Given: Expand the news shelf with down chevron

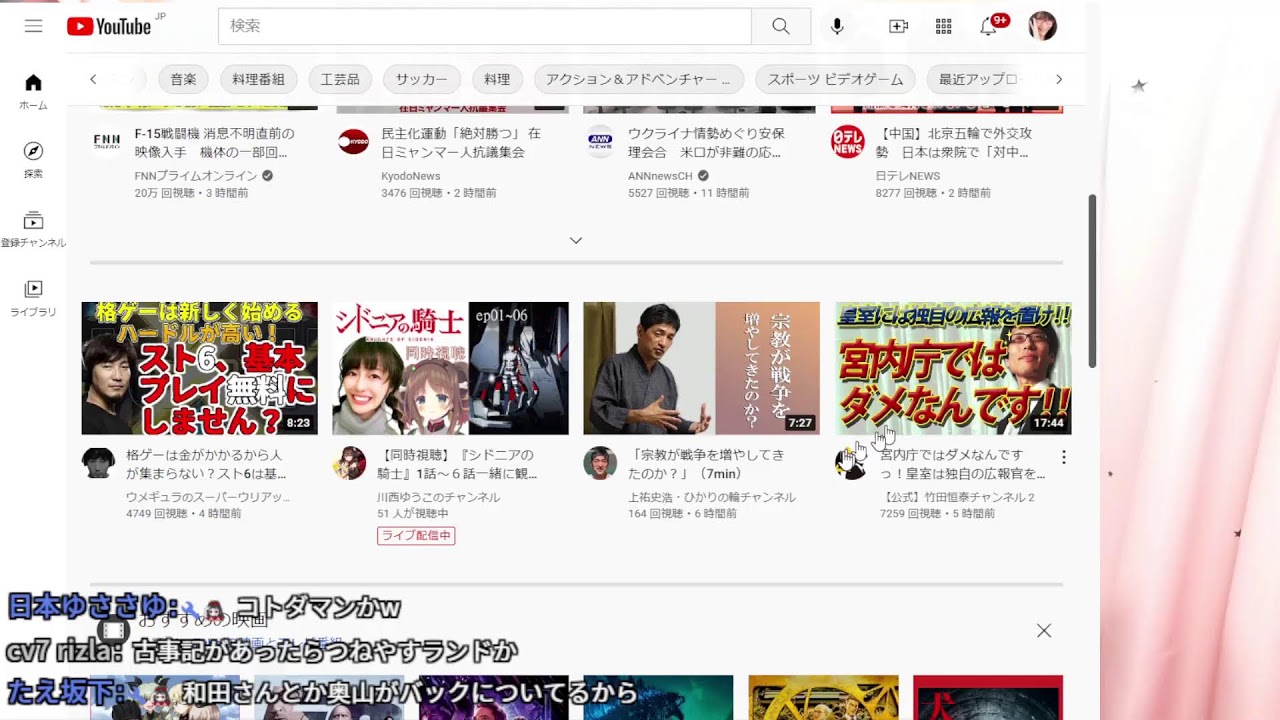Looking at the screenshot, I should point(576,240).
